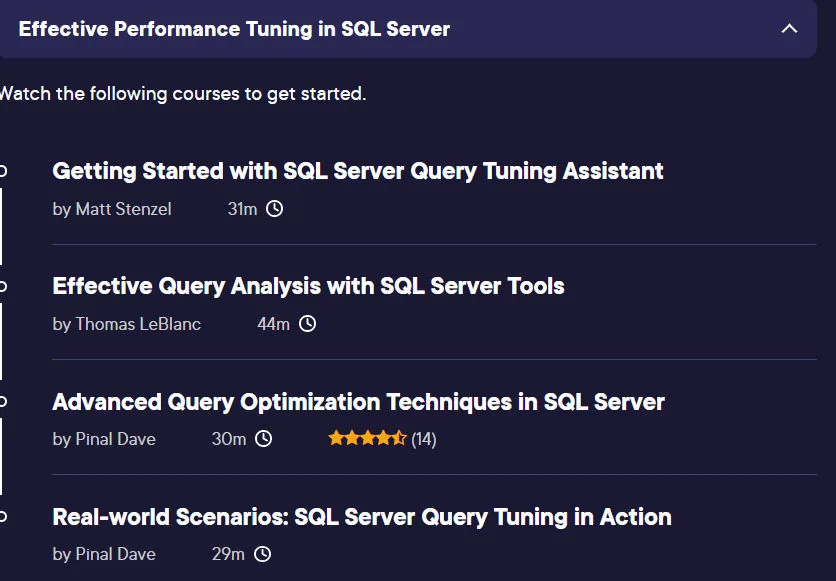This screenshot has height=581, width=836.
Task: Open Advanced Query Optimization Techniques in SQL Server
Action: (358, 402)
